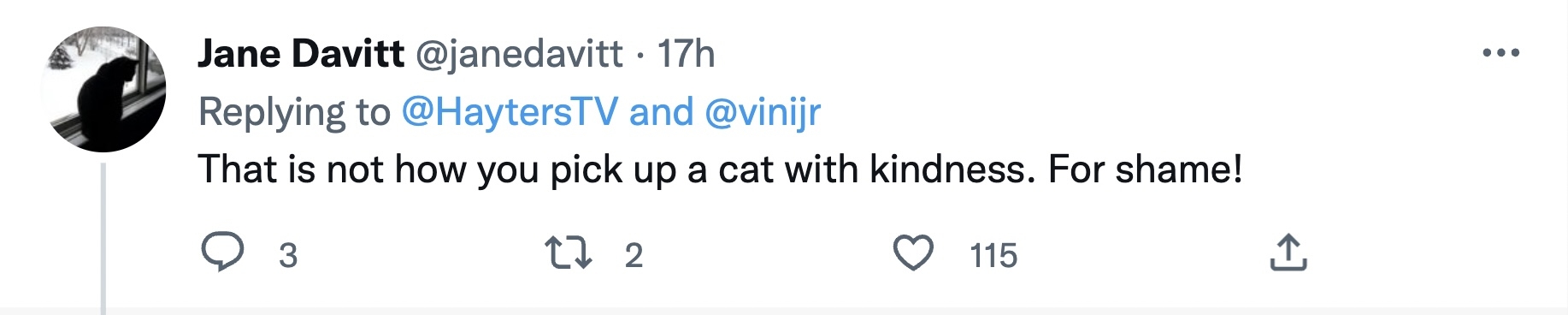Screen dimensions: 1568x315
Task: Open the tweet by clicking 'For shame!' text
Action: point(1146,169)
